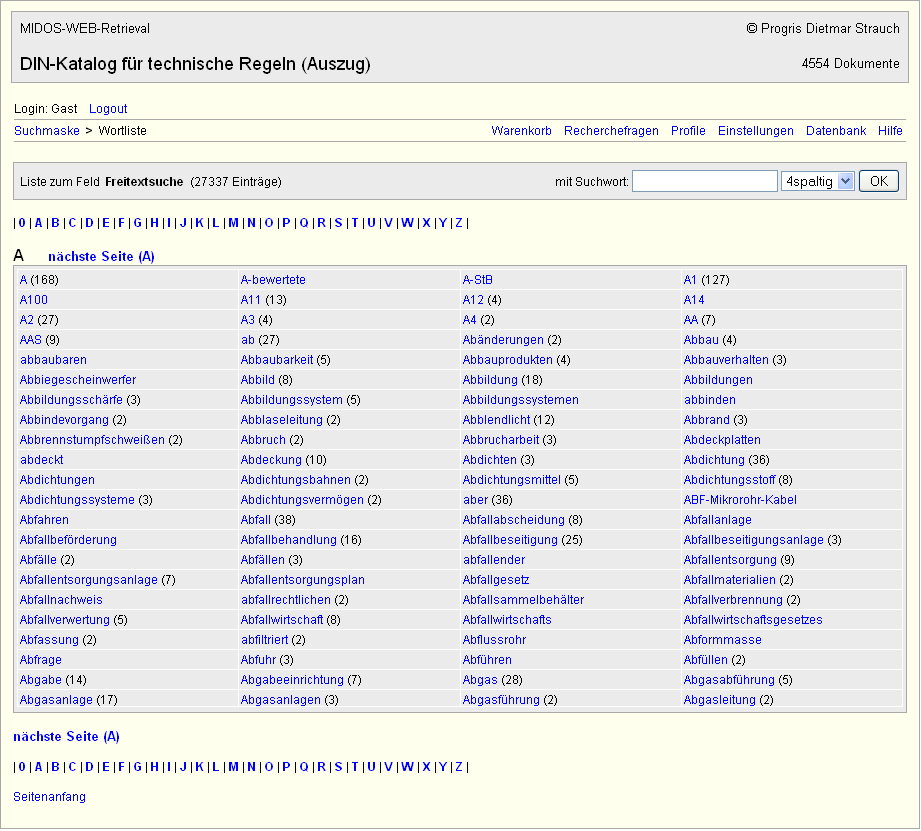
Task: Open the entry Abgasanlage
Action: (56, 700)
